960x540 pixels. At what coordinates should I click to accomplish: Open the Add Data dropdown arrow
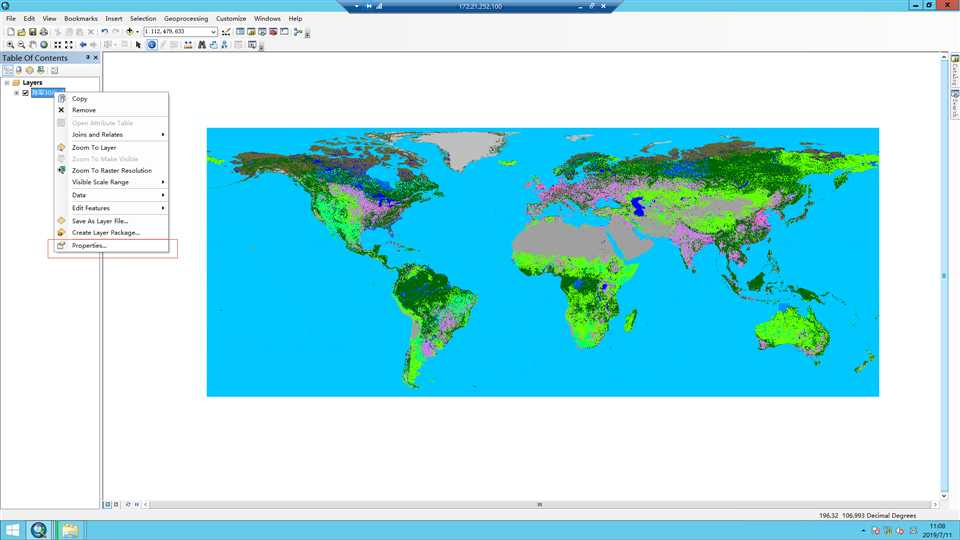137,32
